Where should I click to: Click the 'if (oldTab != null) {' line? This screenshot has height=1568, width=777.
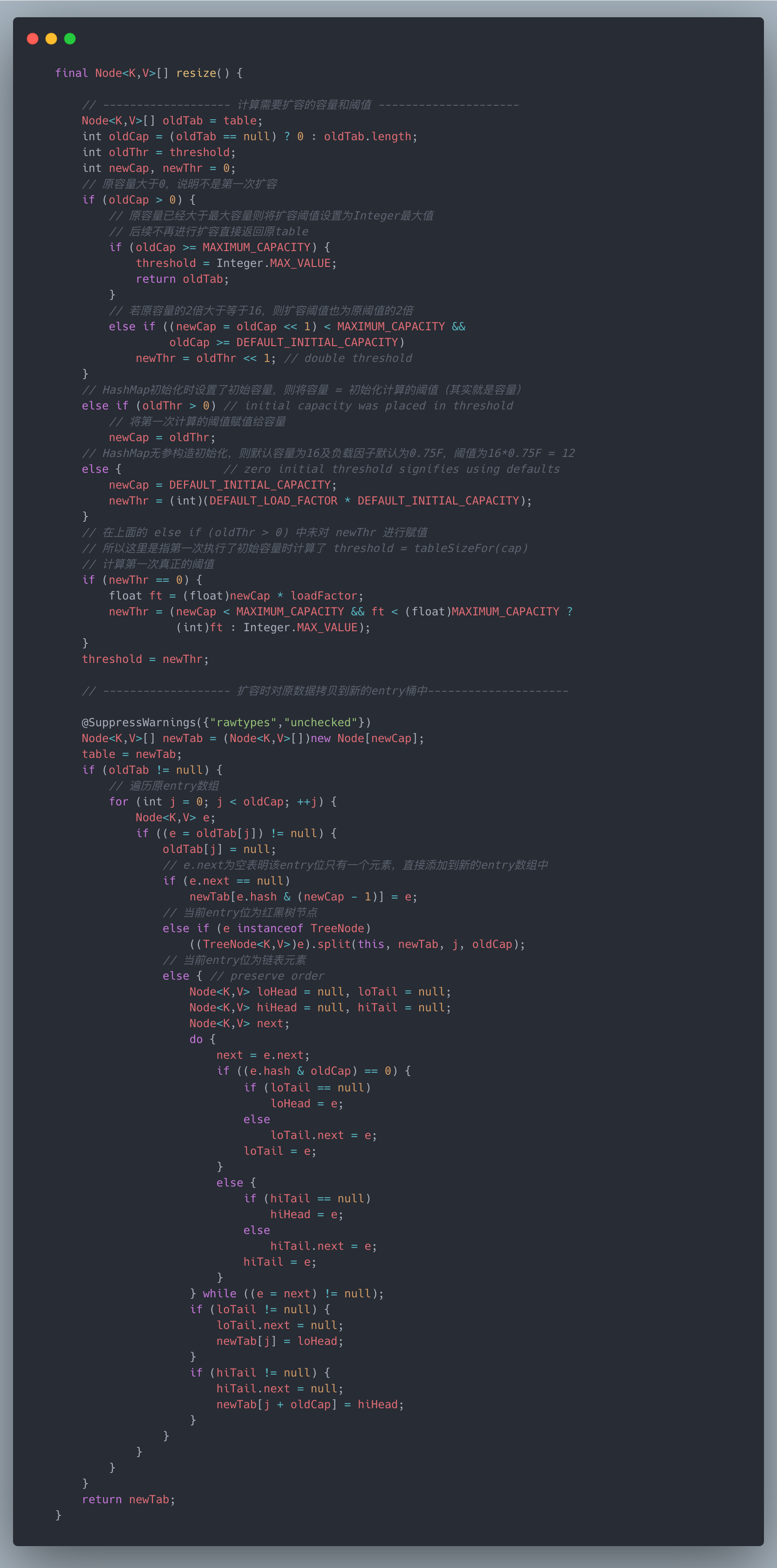(x=152, y=770)
